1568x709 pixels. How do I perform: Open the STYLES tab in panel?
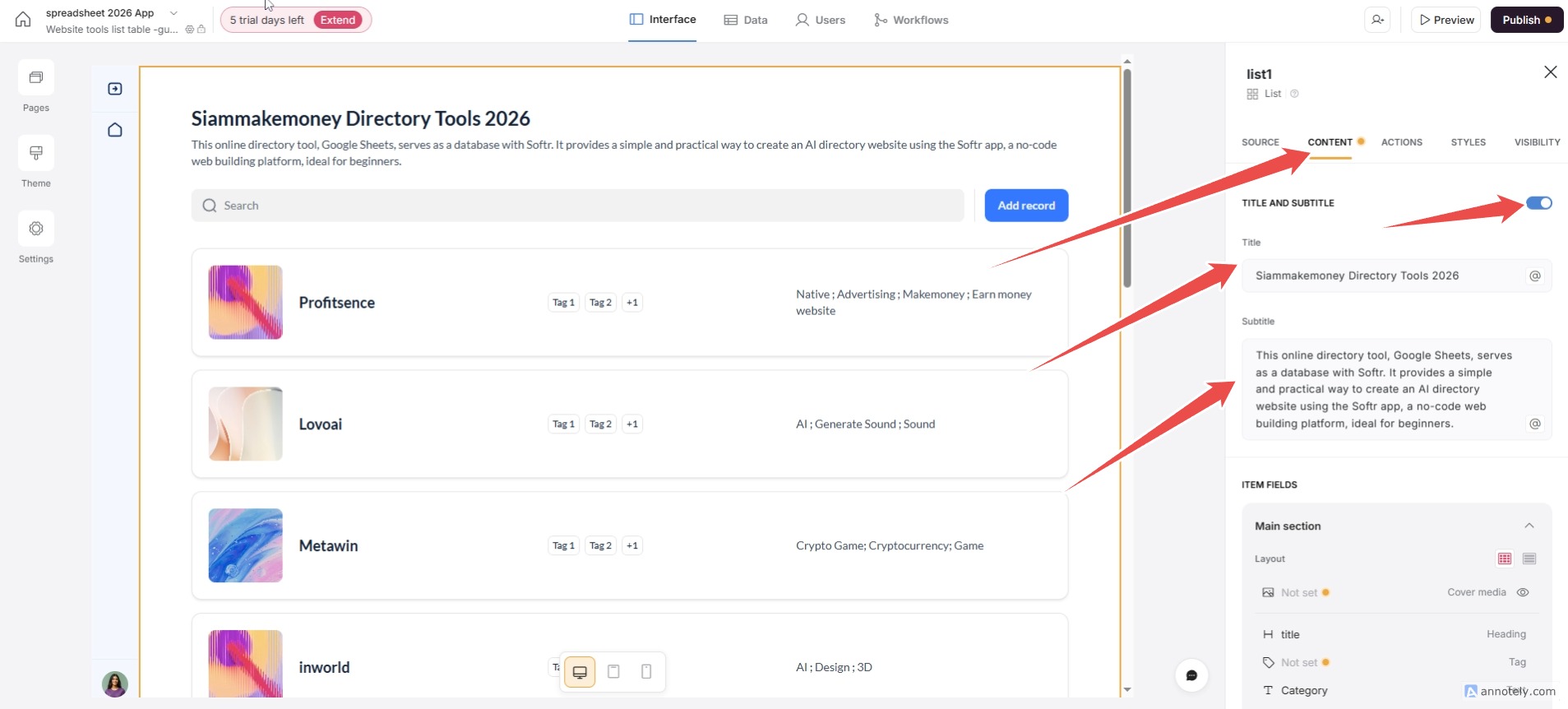tap(1468, 142)
